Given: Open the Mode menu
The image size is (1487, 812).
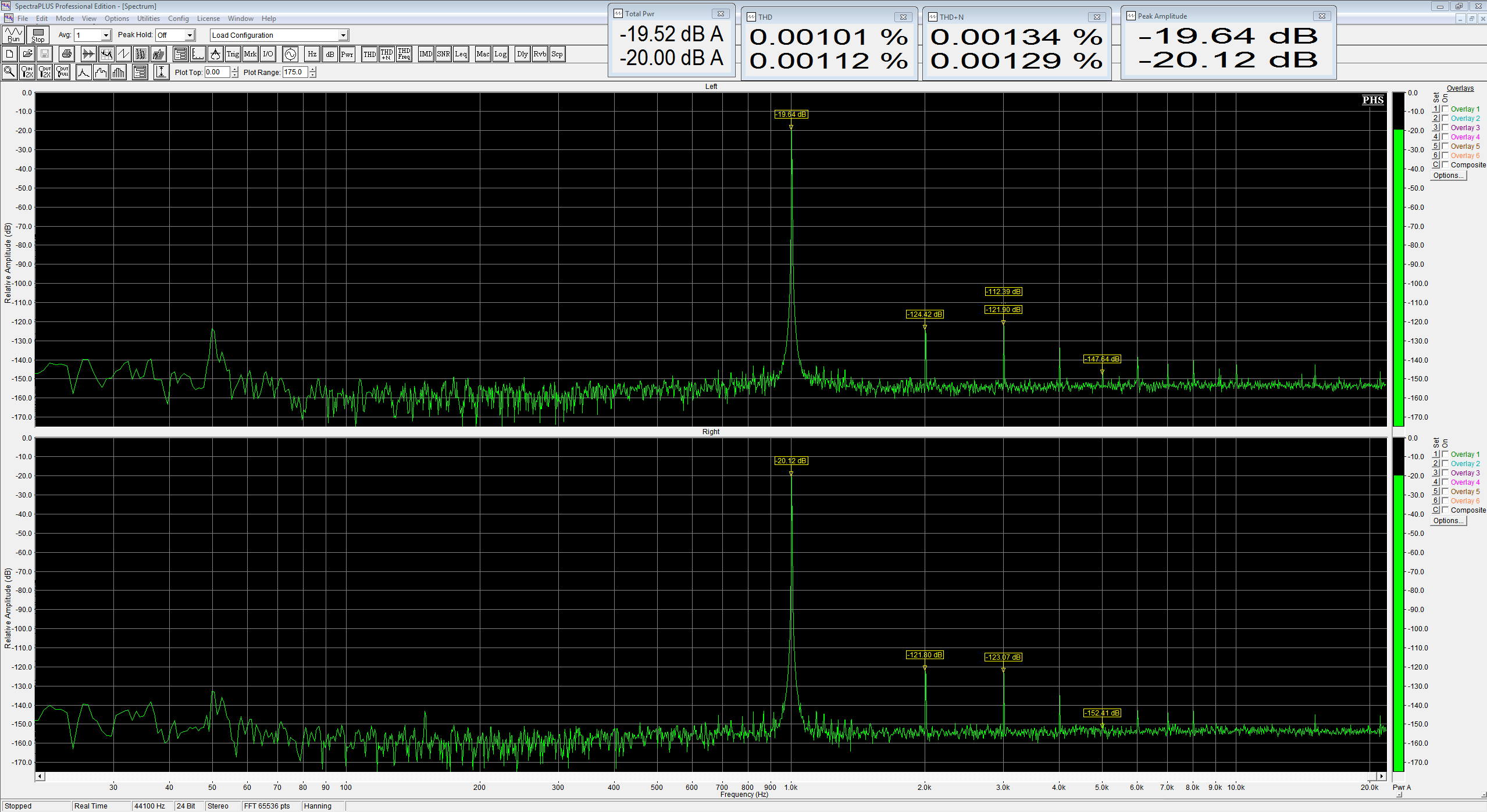Looking at the screenshot, I should tap(65, 19).
